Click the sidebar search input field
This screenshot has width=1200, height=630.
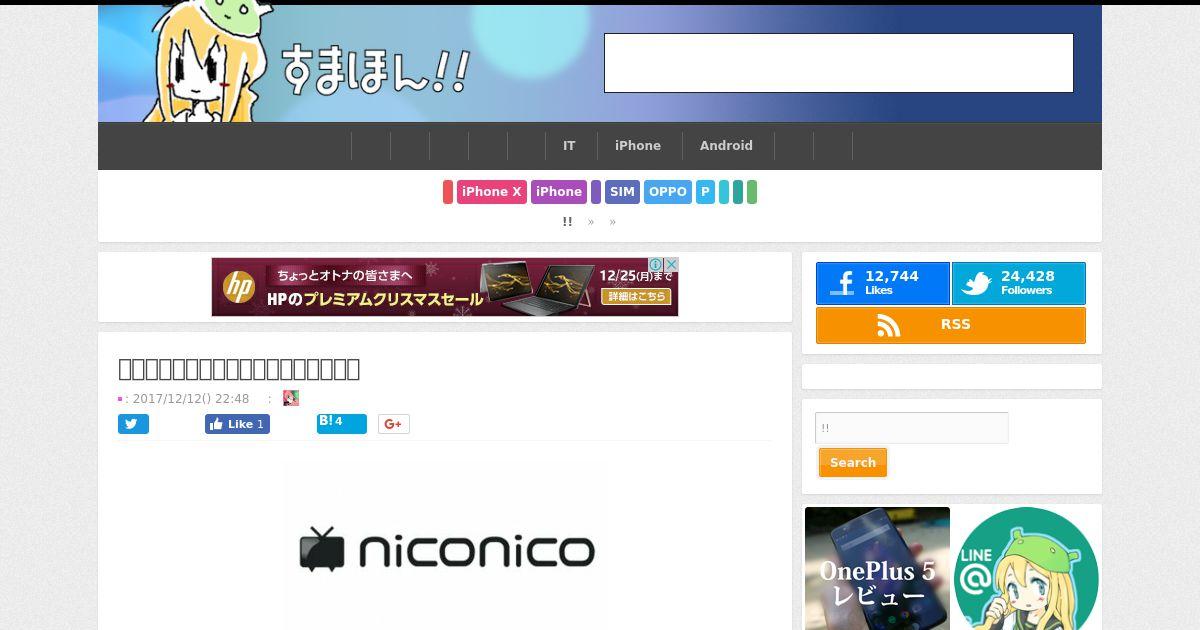[x=911, y=428]
